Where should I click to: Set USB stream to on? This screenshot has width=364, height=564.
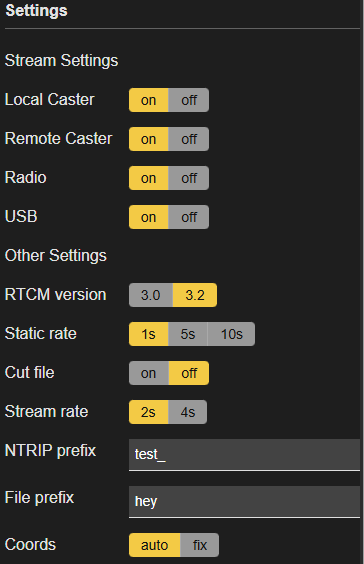pyautogui.click(x=149, y=217)
